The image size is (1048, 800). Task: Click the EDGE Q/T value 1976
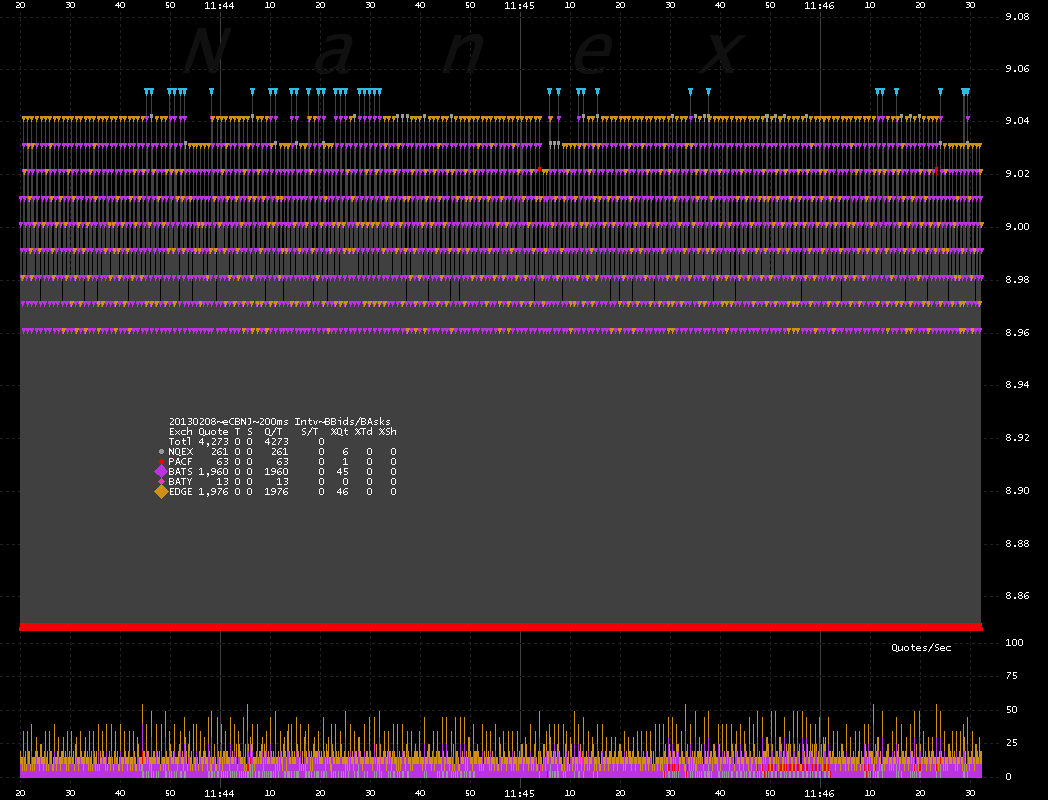(276, 492)
